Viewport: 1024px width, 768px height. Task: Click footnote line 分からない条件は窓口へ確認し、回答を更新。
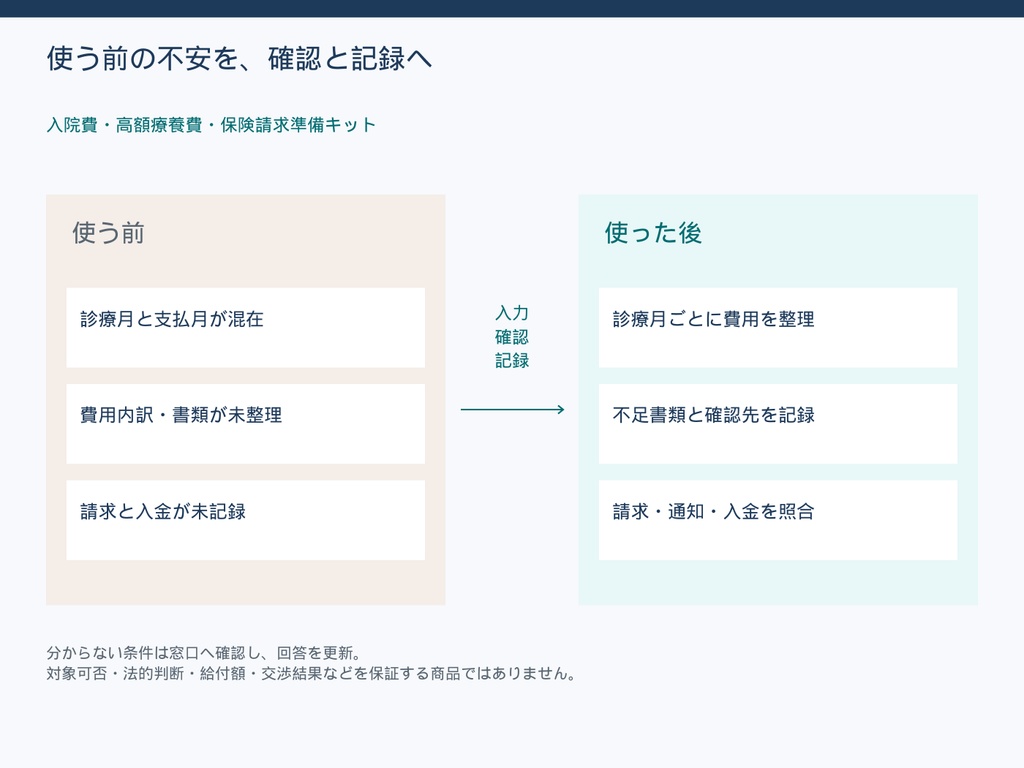[x=204, y=652]
